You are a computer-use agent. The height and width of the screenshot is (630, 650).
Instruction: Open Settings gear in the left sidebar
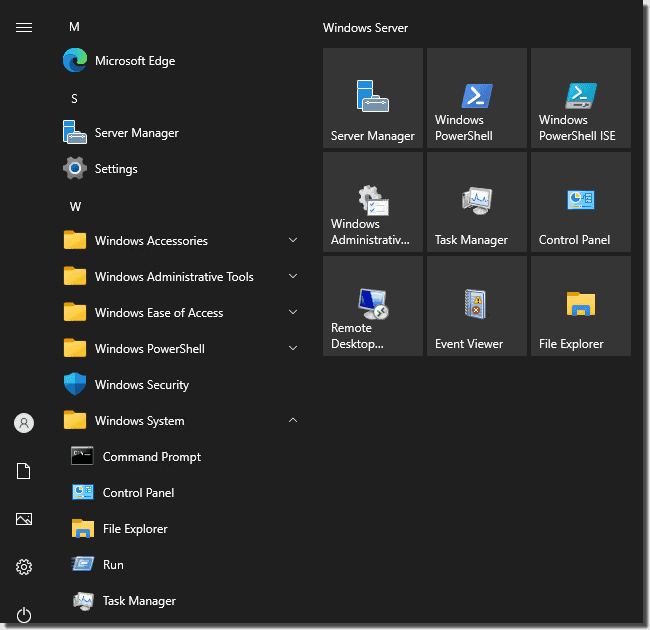24,567
